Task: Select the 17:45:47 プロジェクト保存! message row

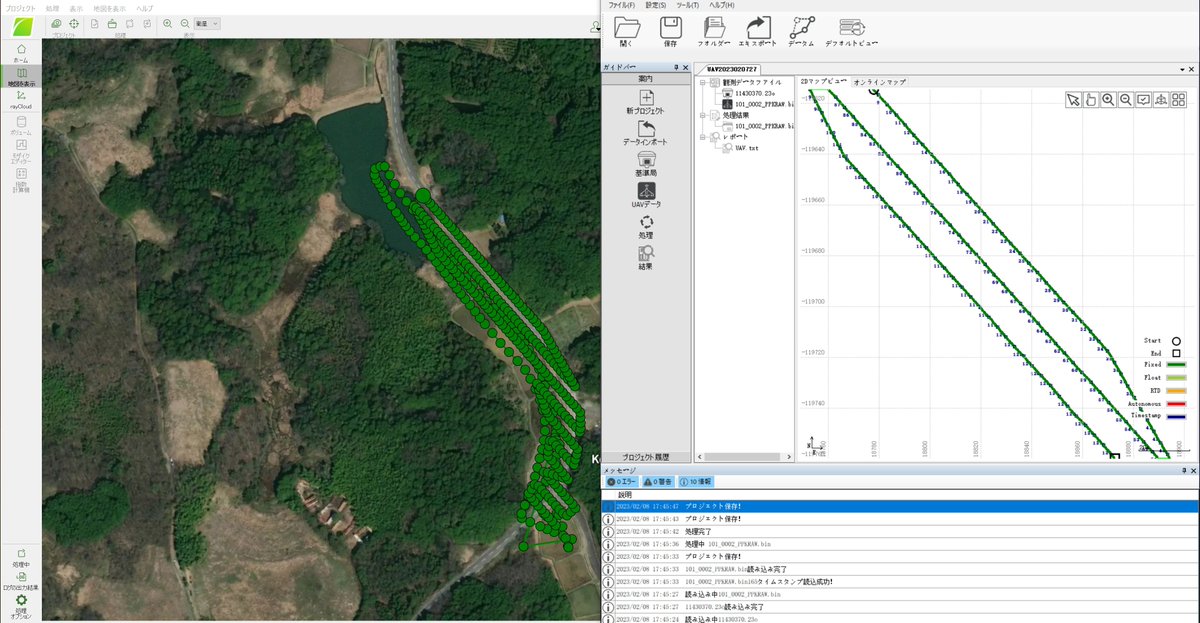Action: 900,506
